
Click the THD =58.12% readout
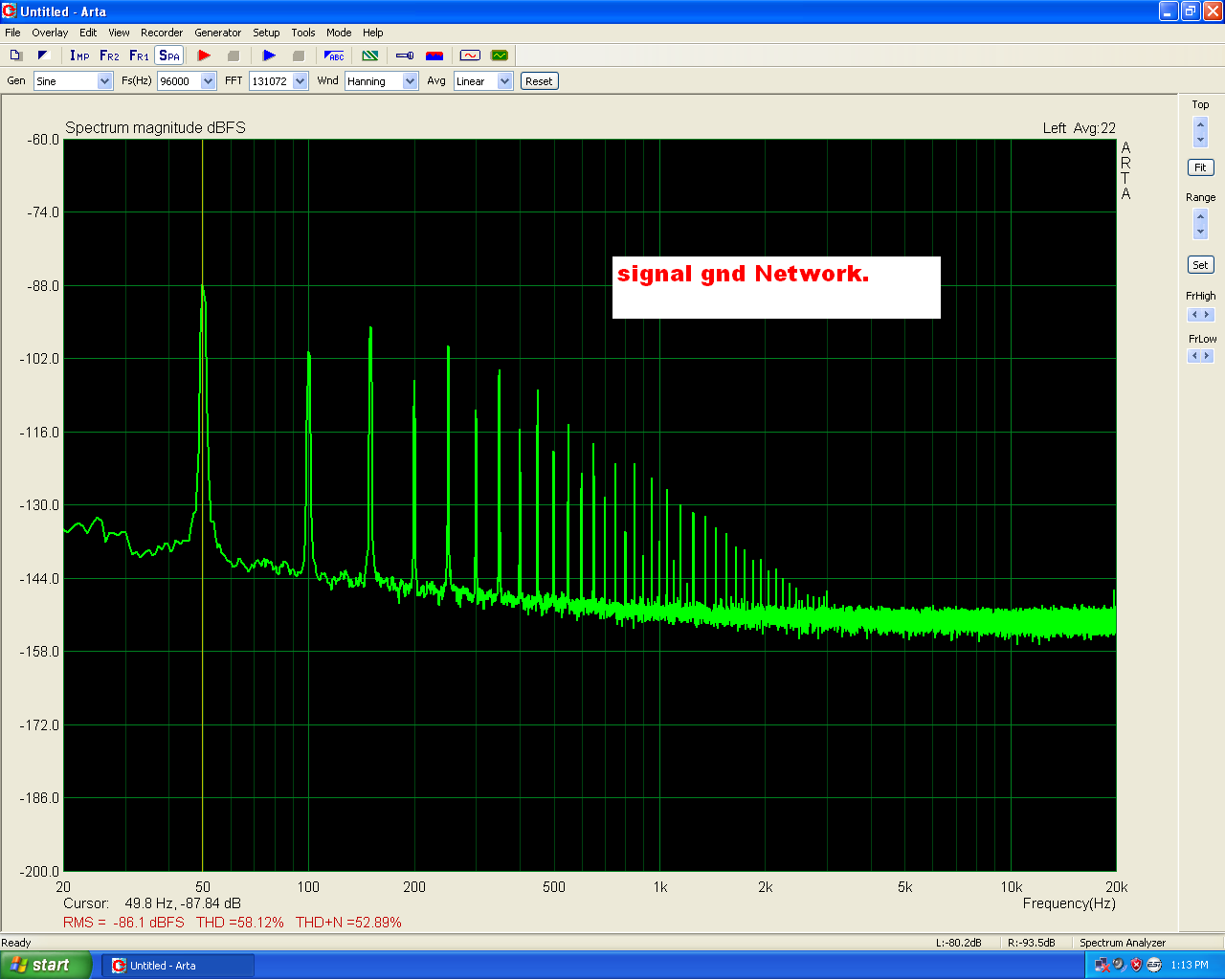pos(240,923)
